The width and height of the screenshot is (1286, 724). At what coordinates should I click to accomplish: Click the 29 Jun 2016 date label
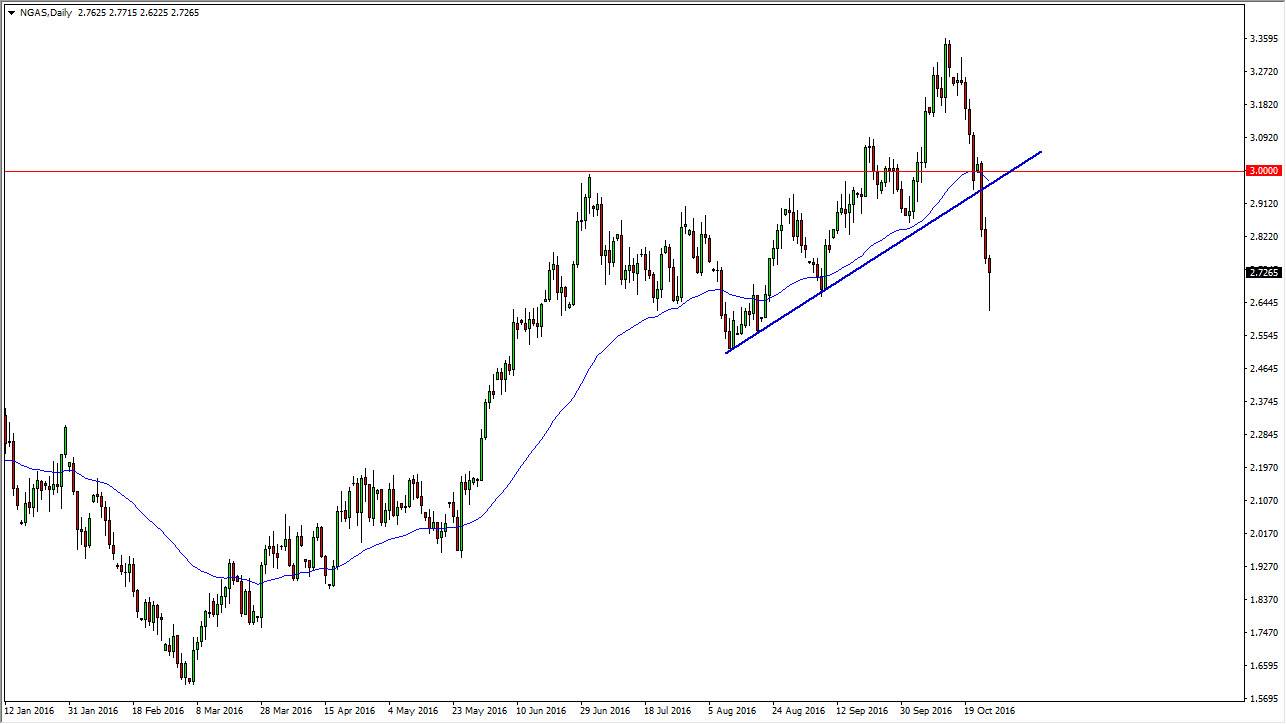coord(605,712)
